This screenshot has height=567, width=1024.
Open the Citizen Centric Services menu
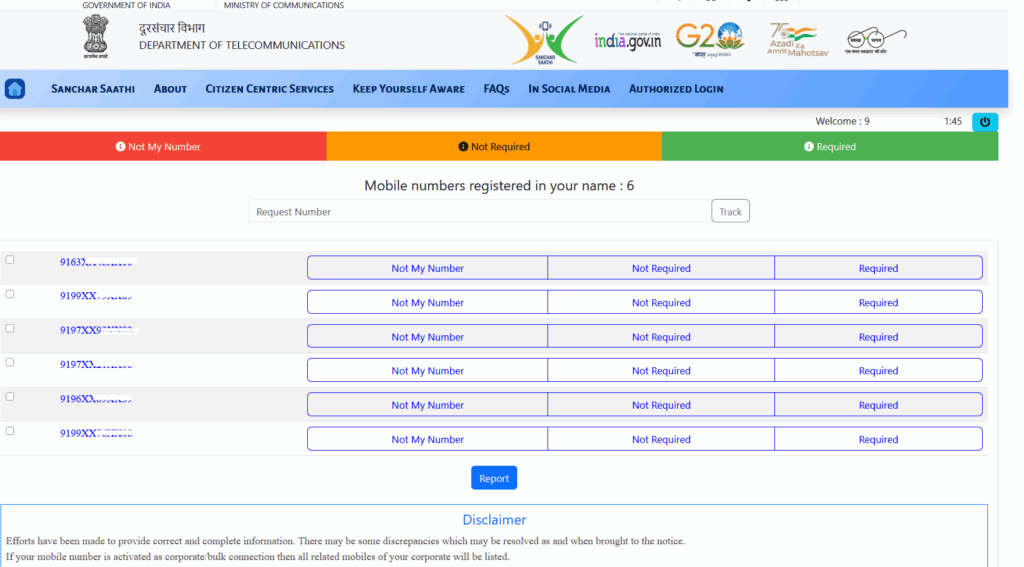pos(269,89)
